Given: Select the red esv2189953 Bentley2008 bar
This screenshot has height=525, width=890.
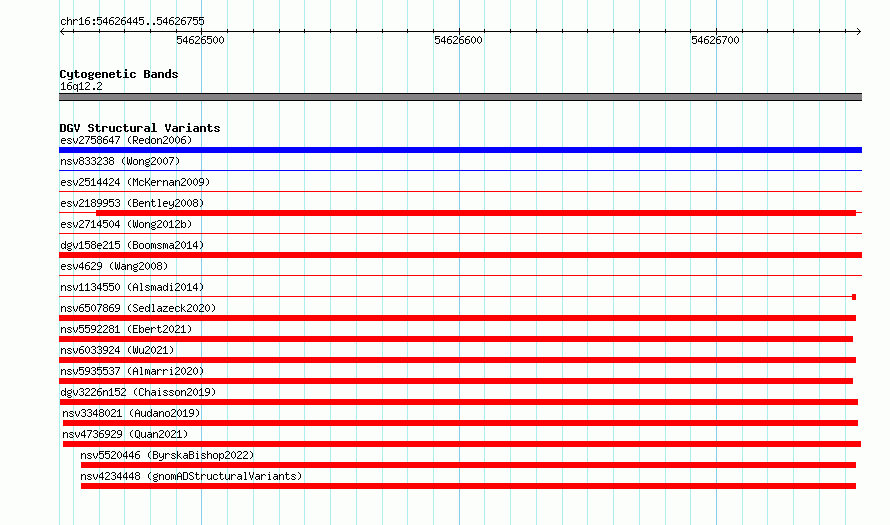Looking at the screenshot, I should coord(476,213).
